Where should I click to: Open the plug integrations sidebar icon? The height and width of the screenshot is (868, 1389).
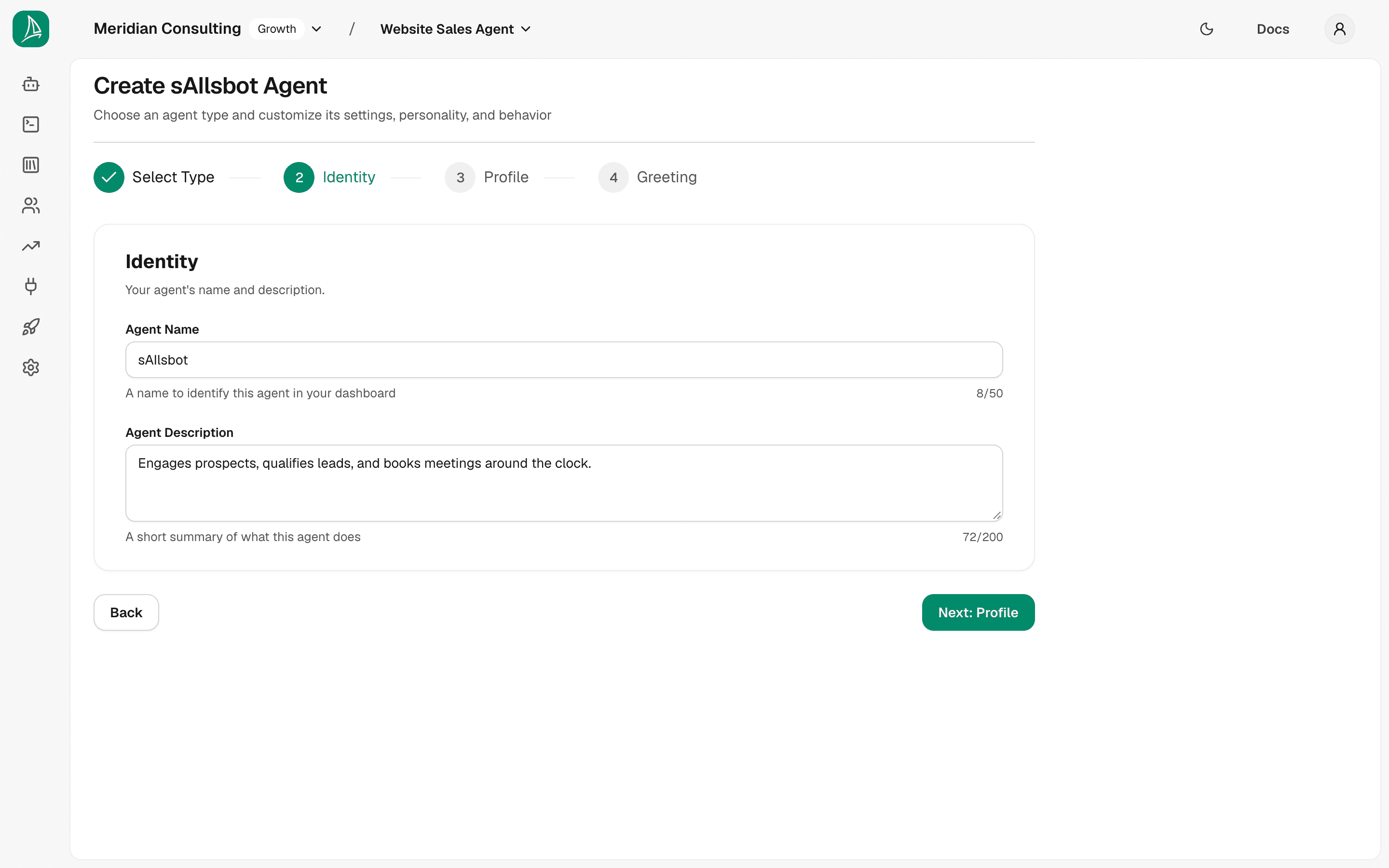pyautogui.click(x=31, y=286)
